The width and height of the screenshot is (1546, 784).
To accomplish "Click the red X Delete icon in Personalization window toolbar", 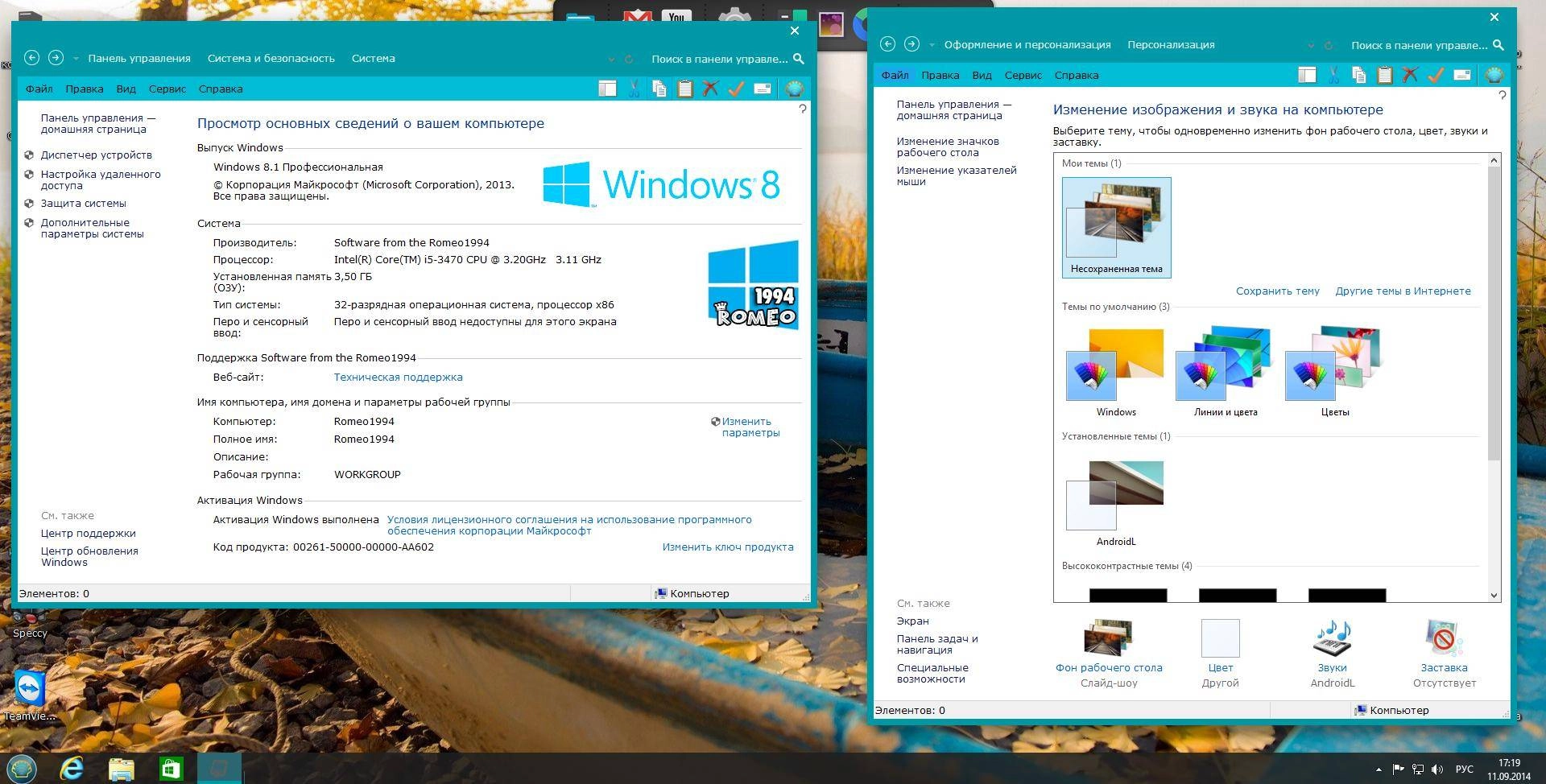I will (1410, 75).
